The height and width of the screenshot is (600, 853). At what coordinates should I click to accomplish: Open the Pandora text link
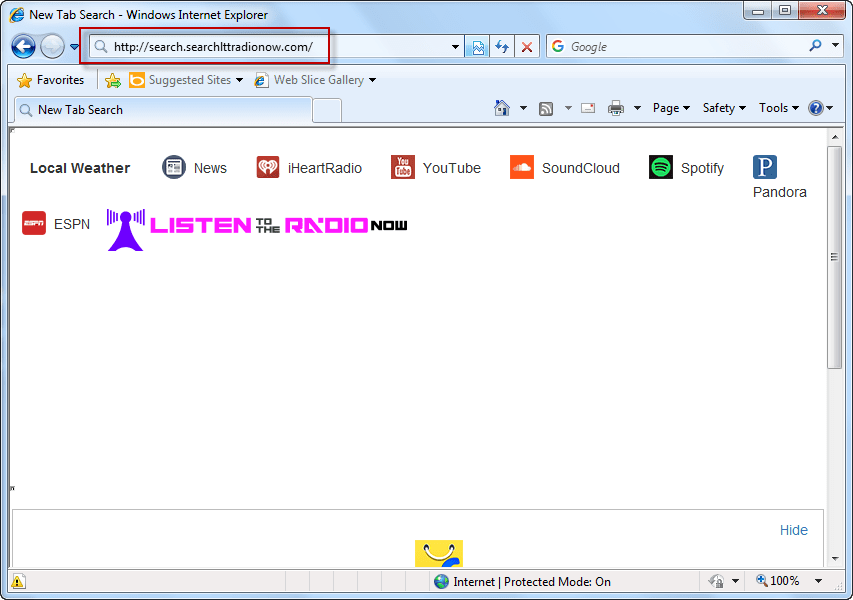tap(780, 192)
